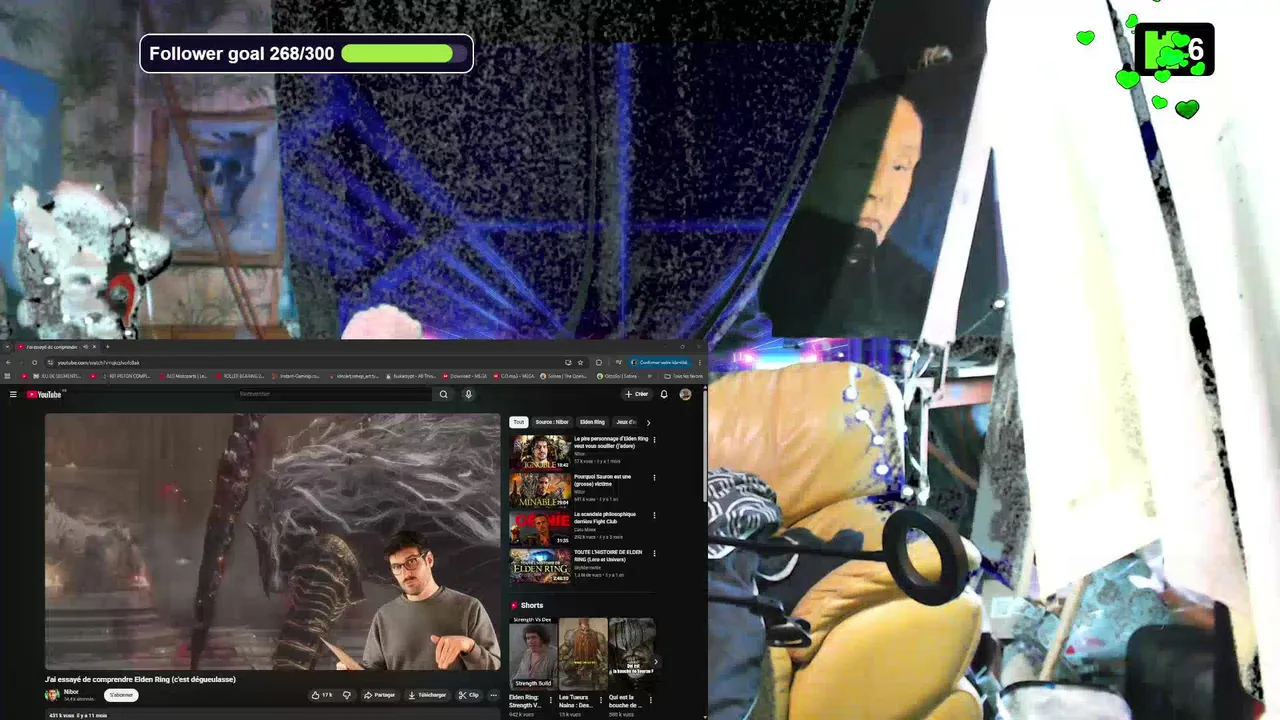Open options menu for TOUTE L'HISTOIRE video

tap(654, 553)
